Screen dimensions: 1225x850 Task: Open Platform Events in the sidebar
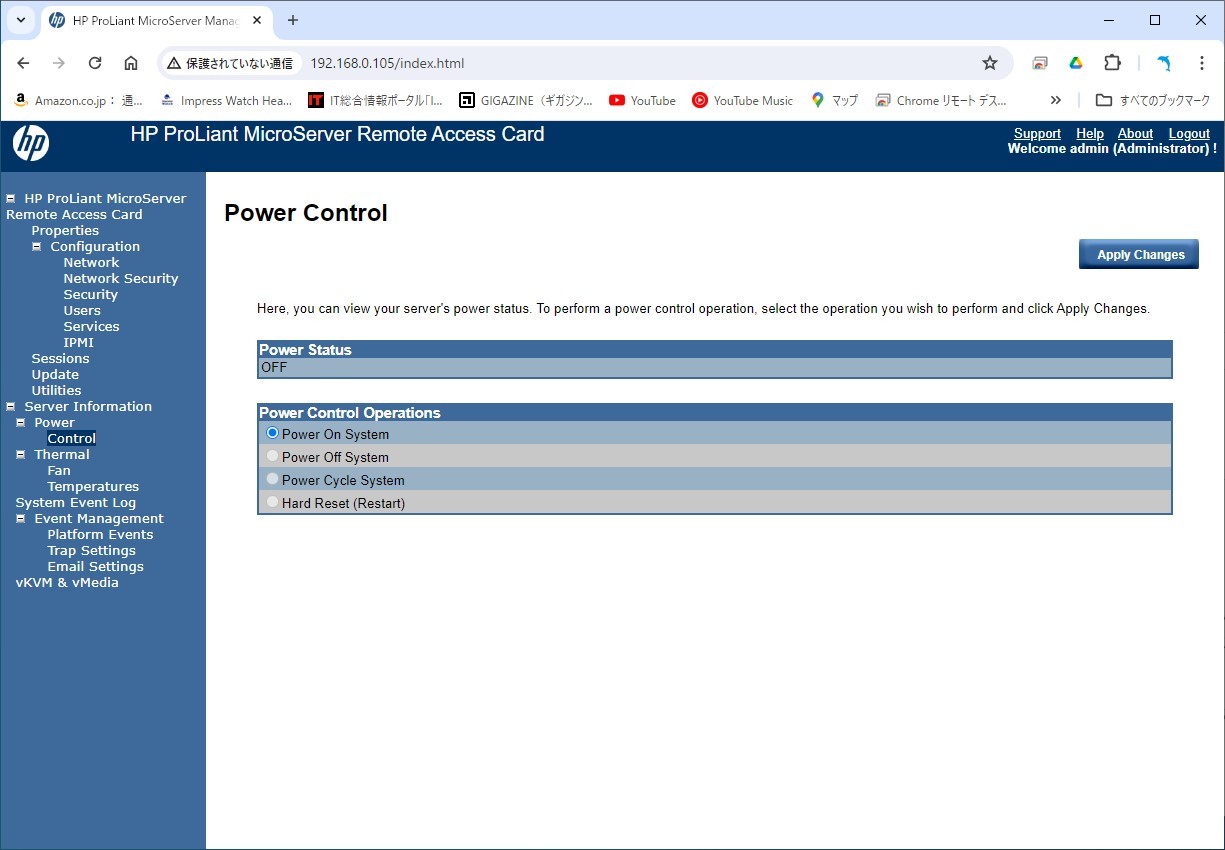coord(100,534)
